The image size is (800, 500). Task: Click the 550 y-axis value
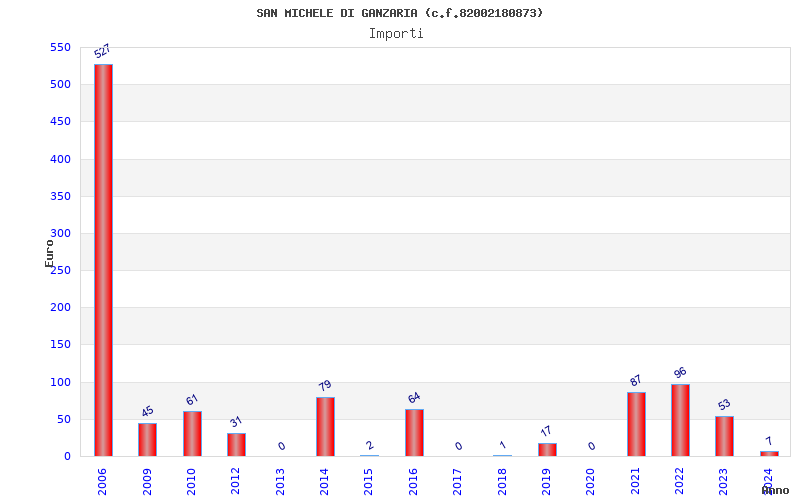point(60,47)
